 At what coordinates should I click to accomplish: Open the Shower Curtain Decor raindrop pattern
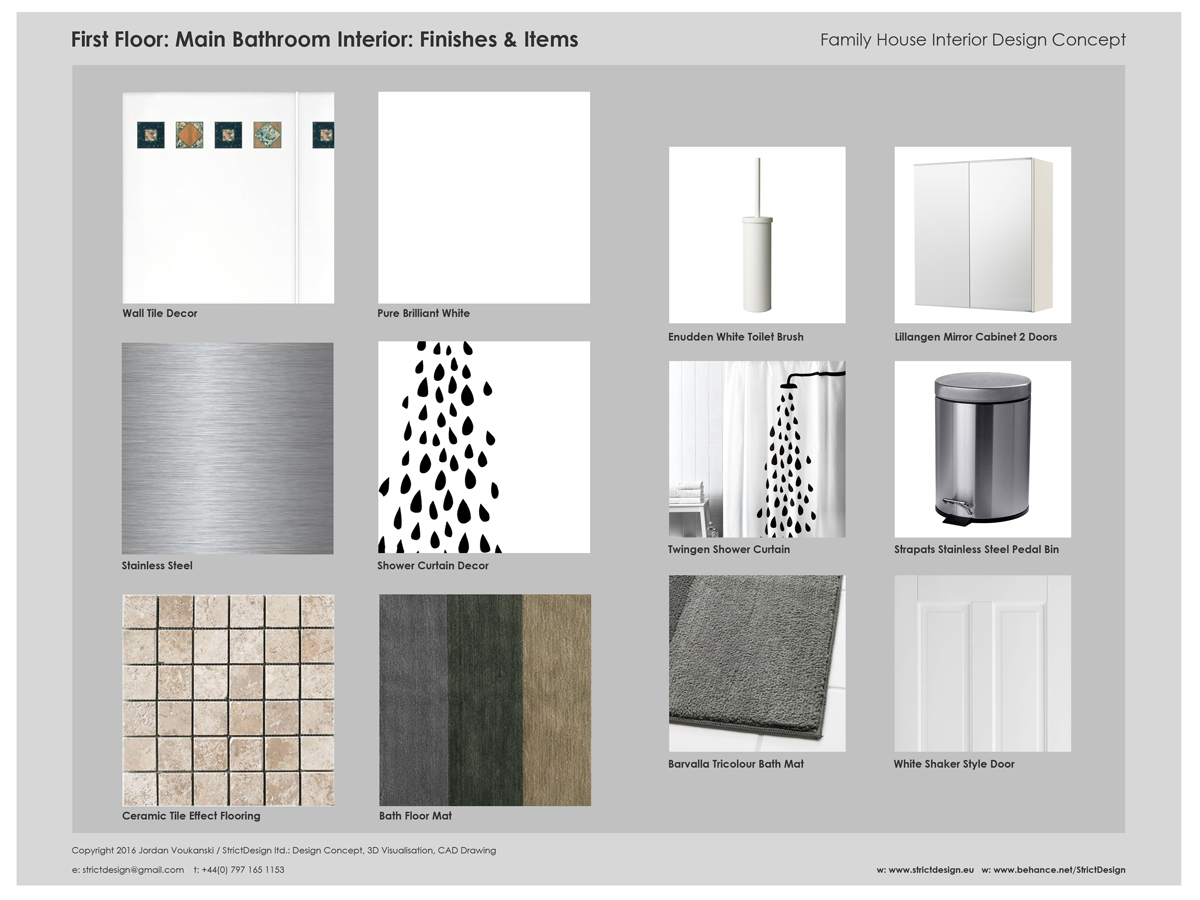(x=484, y=447)
